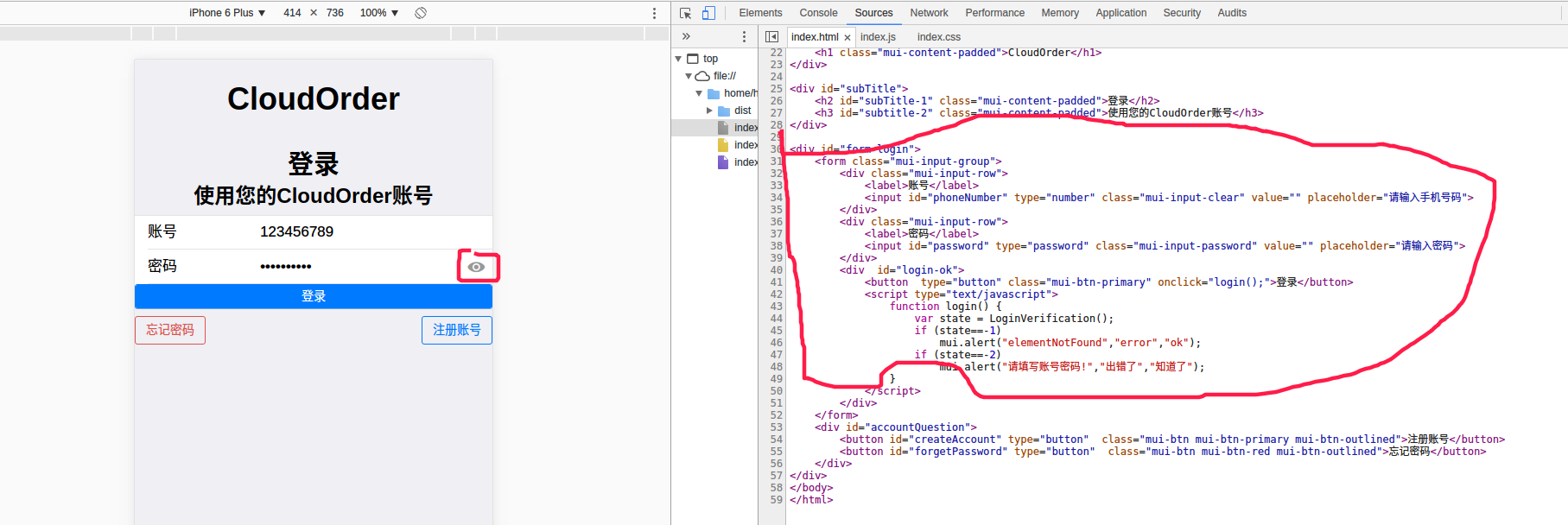The height and width of the screenshot is (525, 1568).
Task: Toggle password visibility eye icon
Action: coord(476,267)
